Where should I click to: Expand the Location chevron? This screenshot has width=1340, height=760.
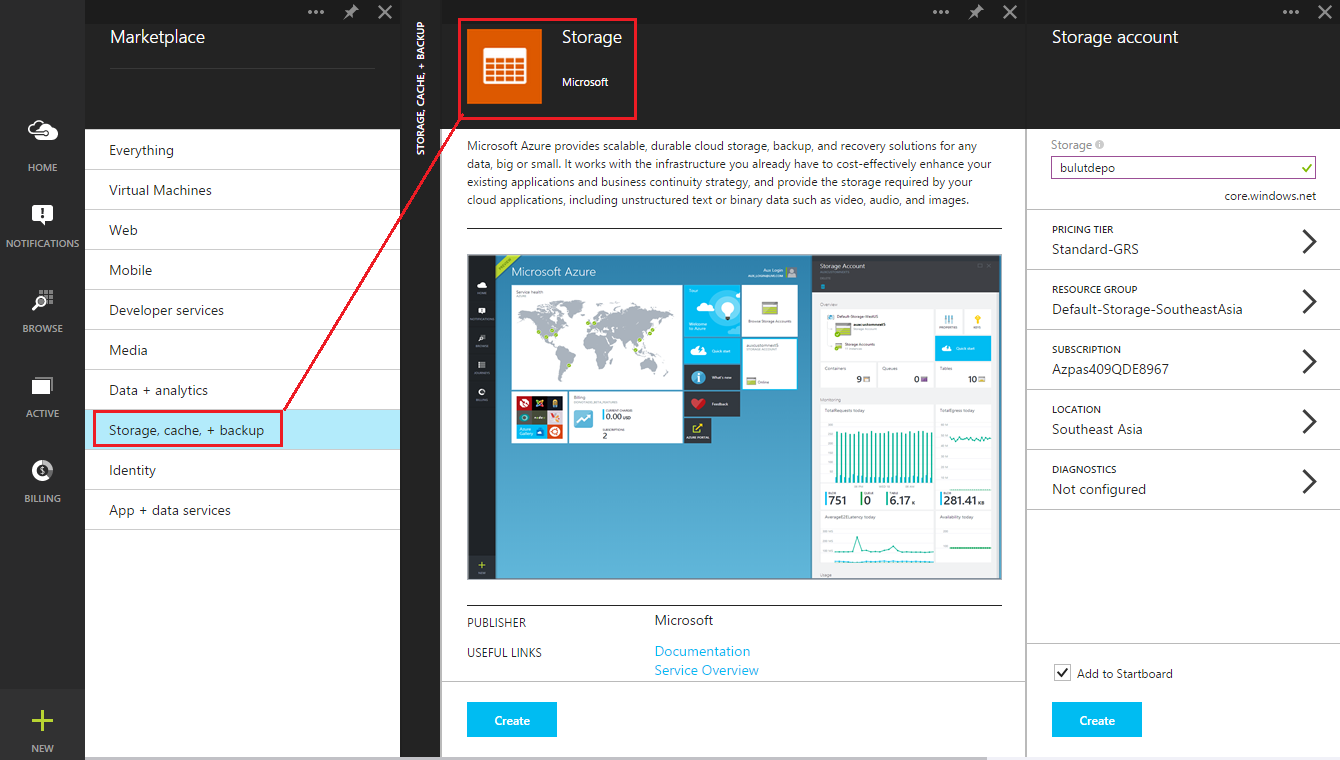tap(1309, 421)
